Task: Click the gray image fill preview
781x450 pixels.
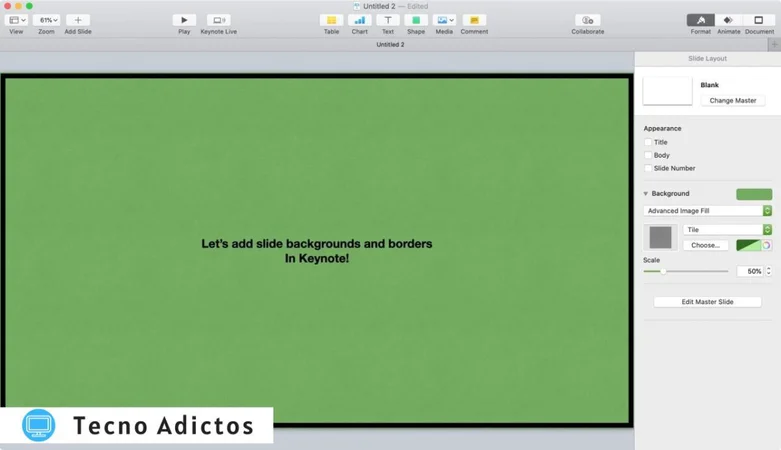Action: [x=660, y=237]
